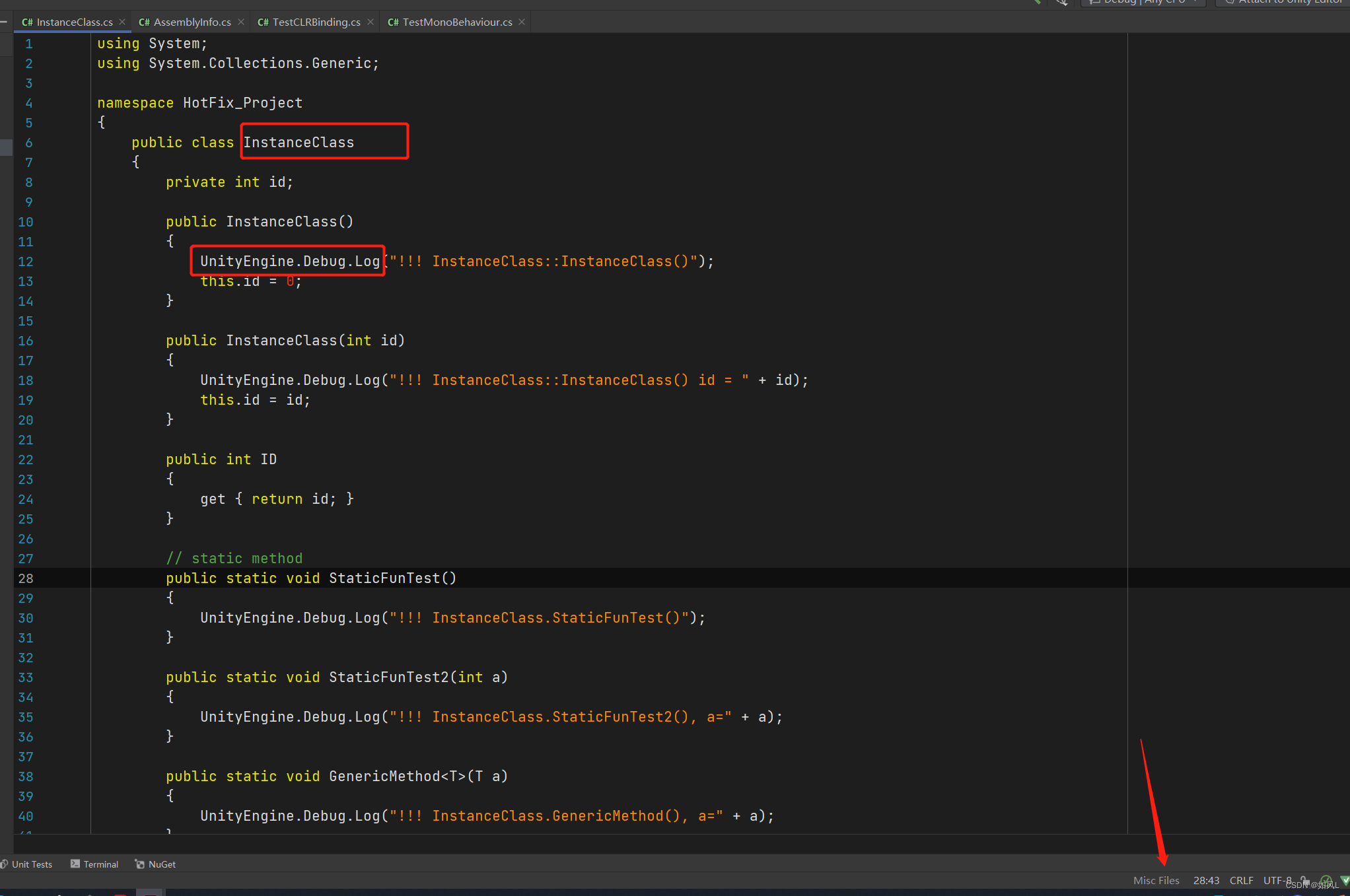This screenshot has width=1350, height=896.
Task: Change CRLF line separator setting
Action: 1241,880
